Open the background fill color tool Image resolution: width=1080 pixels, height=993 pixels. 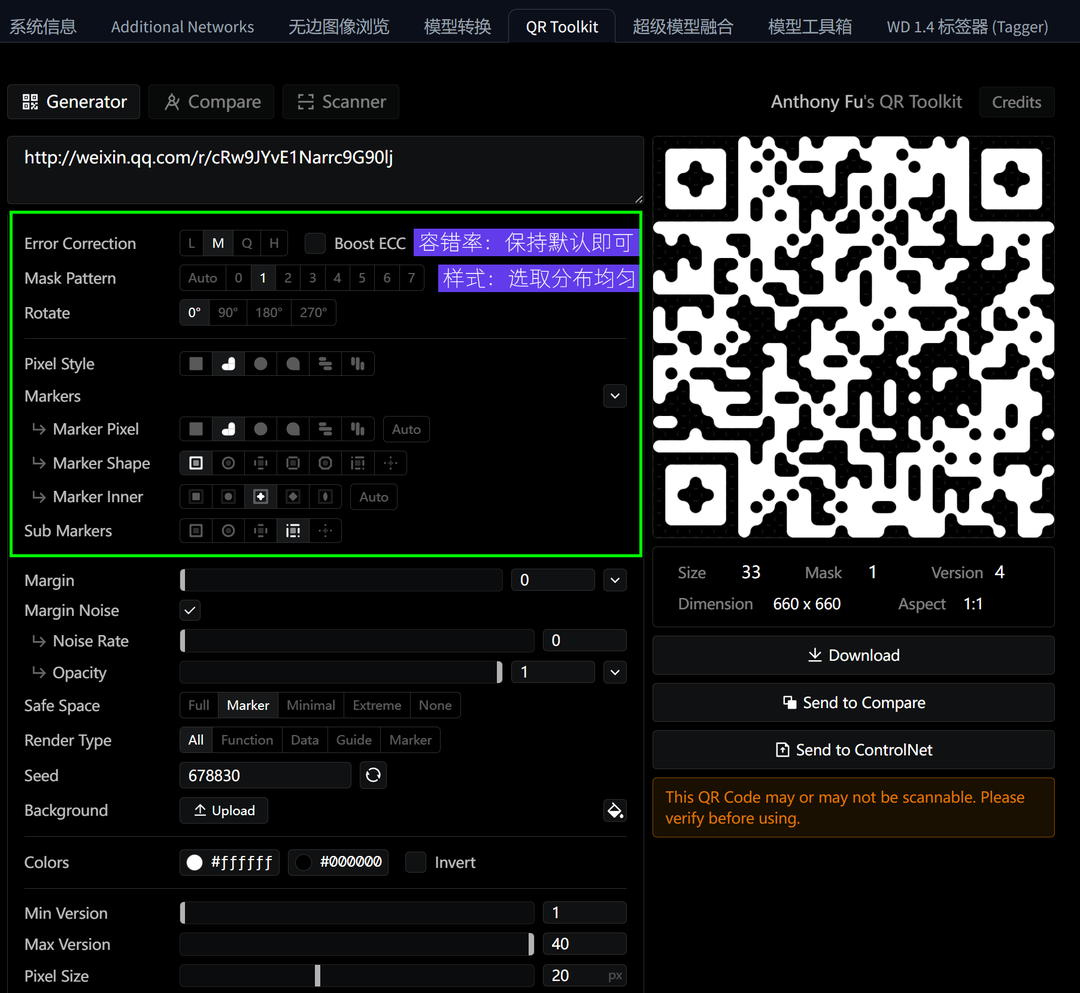click(x=615, y=811)
